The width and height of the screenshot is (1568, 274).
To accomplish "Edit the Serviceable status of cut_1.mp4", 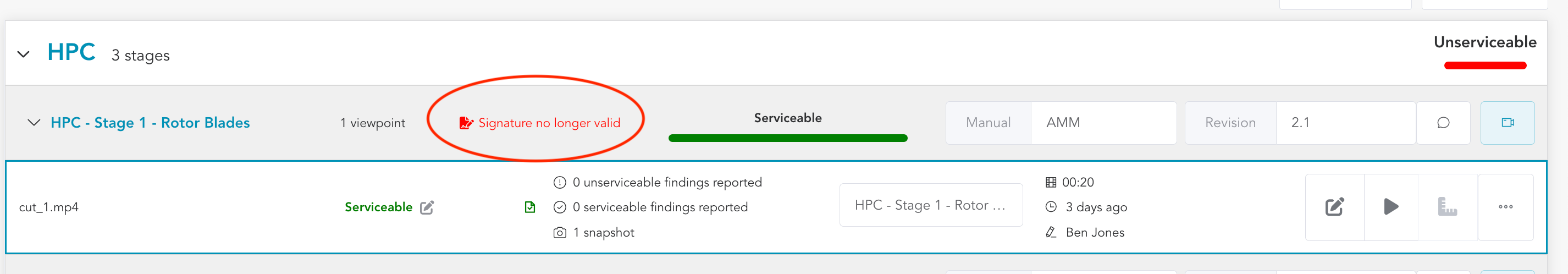I will point(427,207).
